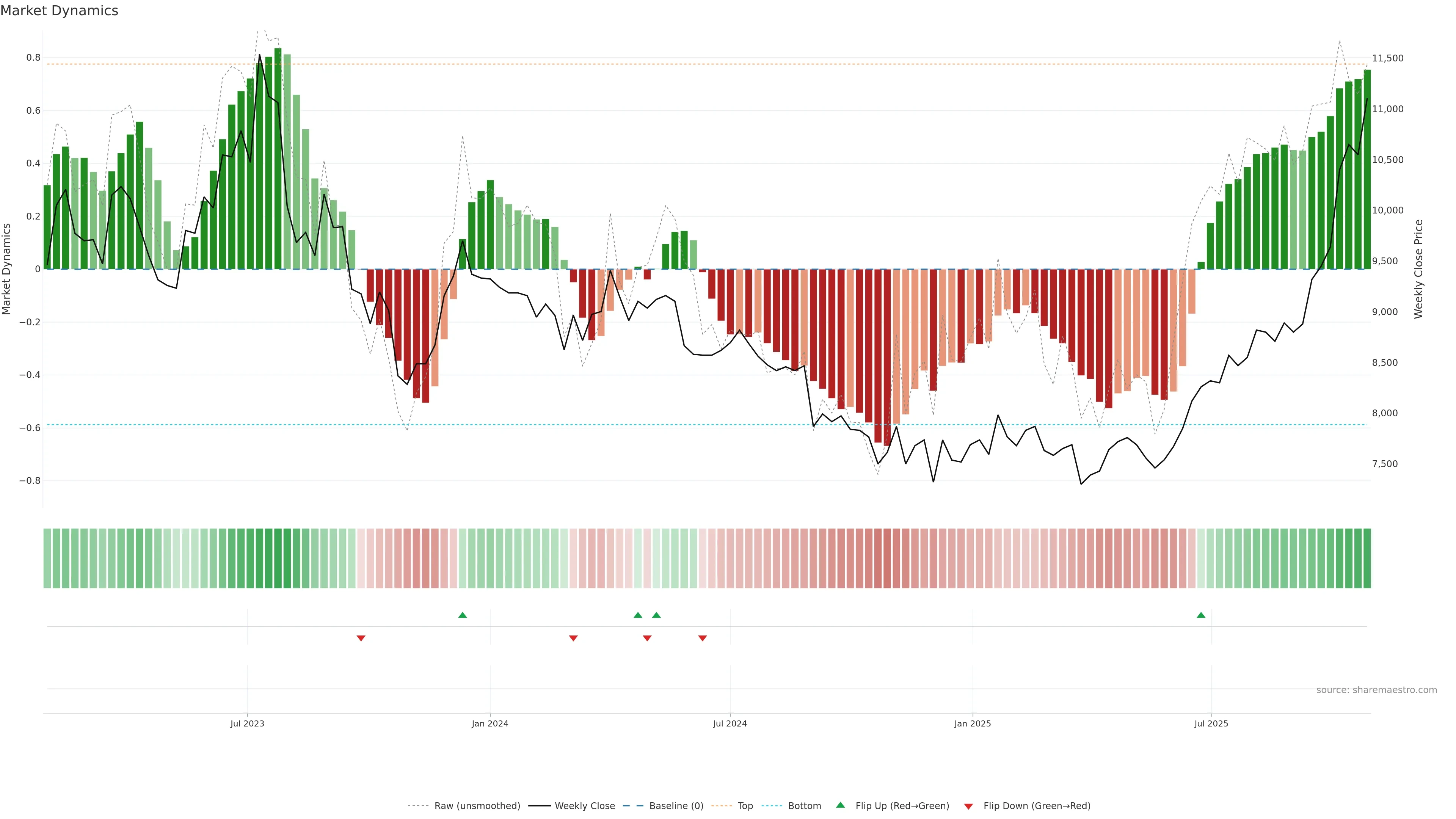Click the red flip-down marker after Jan 2024
1456x819 pixels.
tap(573, 638)
